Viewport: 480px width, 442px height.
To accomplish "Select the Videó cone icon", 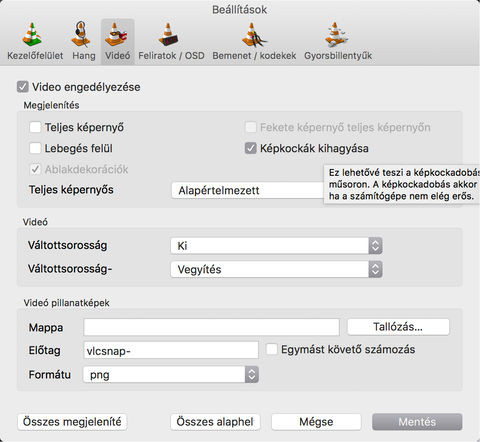I will [x=116, y=34].
